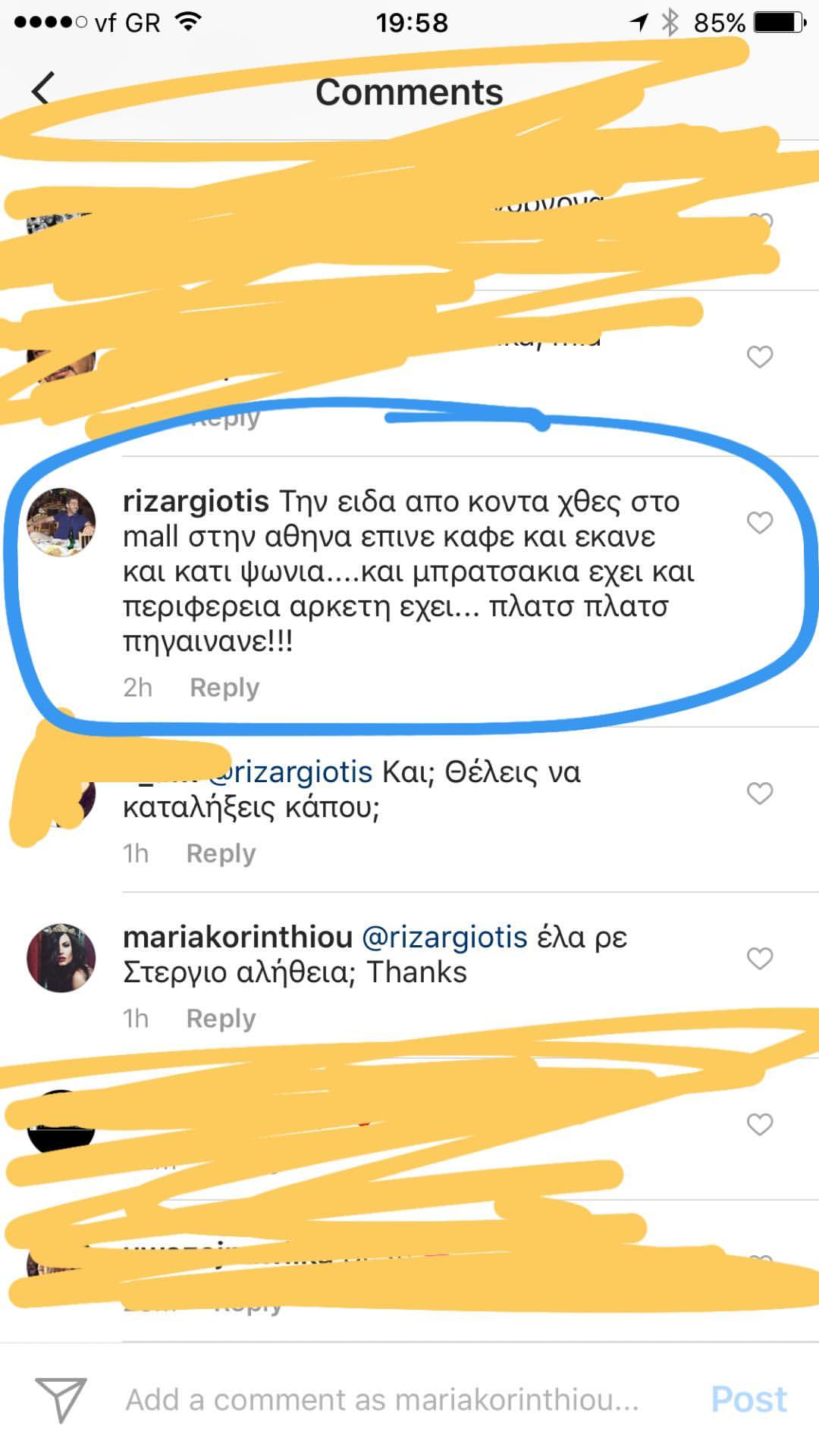Open mariakorinthiou profile picture
Screen dimensions: 819x1456
click(x=61, y=958)
